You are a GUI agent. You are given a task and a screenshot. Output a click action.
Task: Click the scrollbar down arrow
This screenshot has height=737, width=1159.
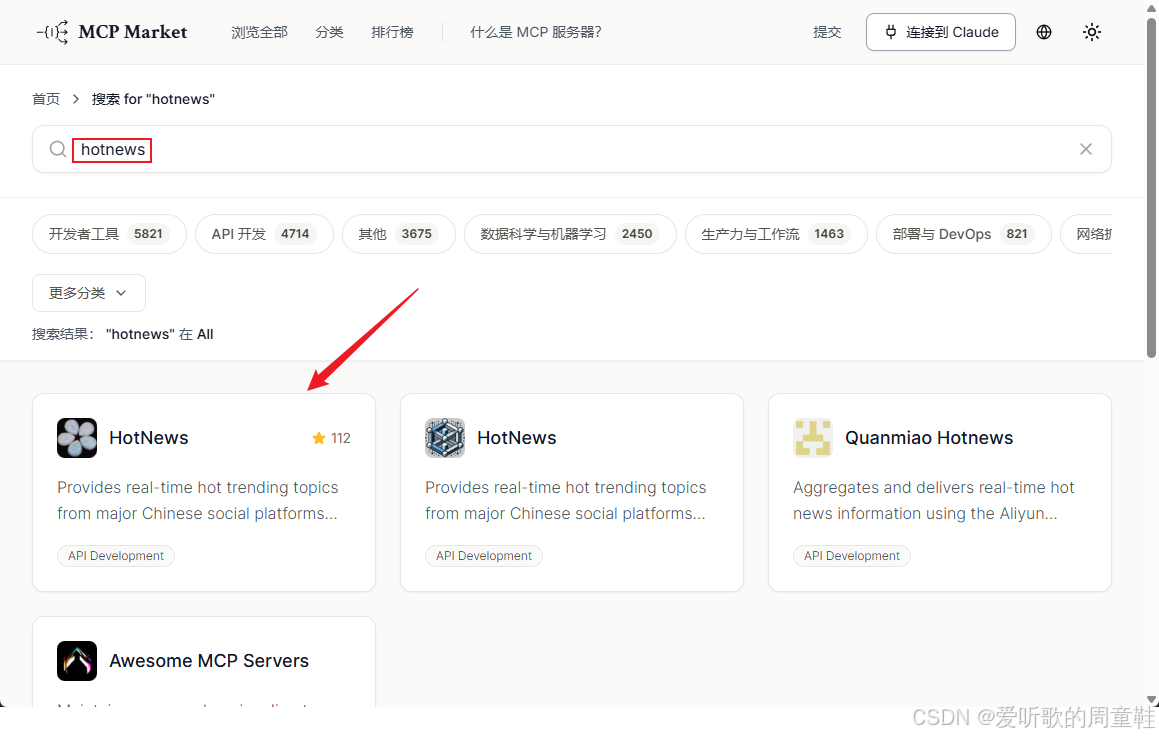click(1152, 699)
